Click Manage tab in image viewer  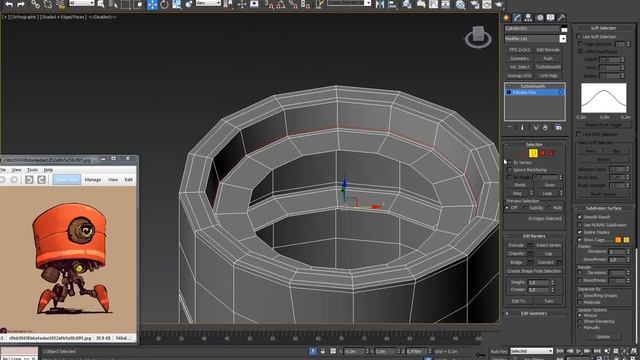[93, 180]
